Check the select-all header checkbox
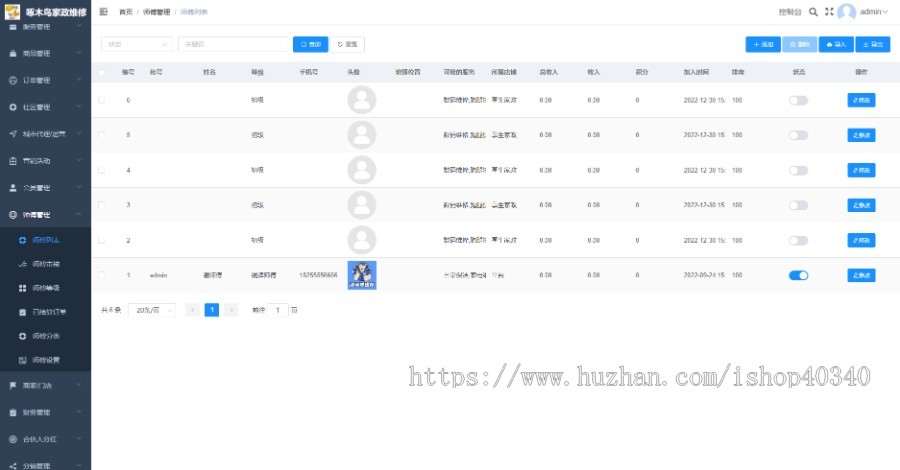The width and height of the screenshot is (900, 470). [x=102, y=72]
